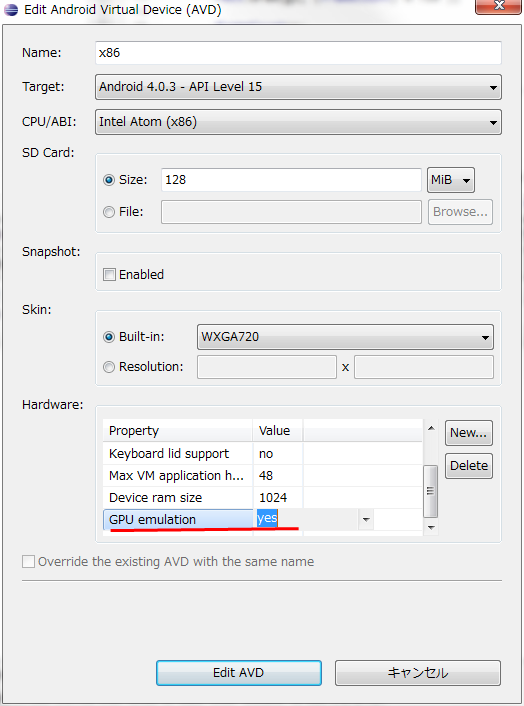Click the Edit AVD button

(239, 673)
